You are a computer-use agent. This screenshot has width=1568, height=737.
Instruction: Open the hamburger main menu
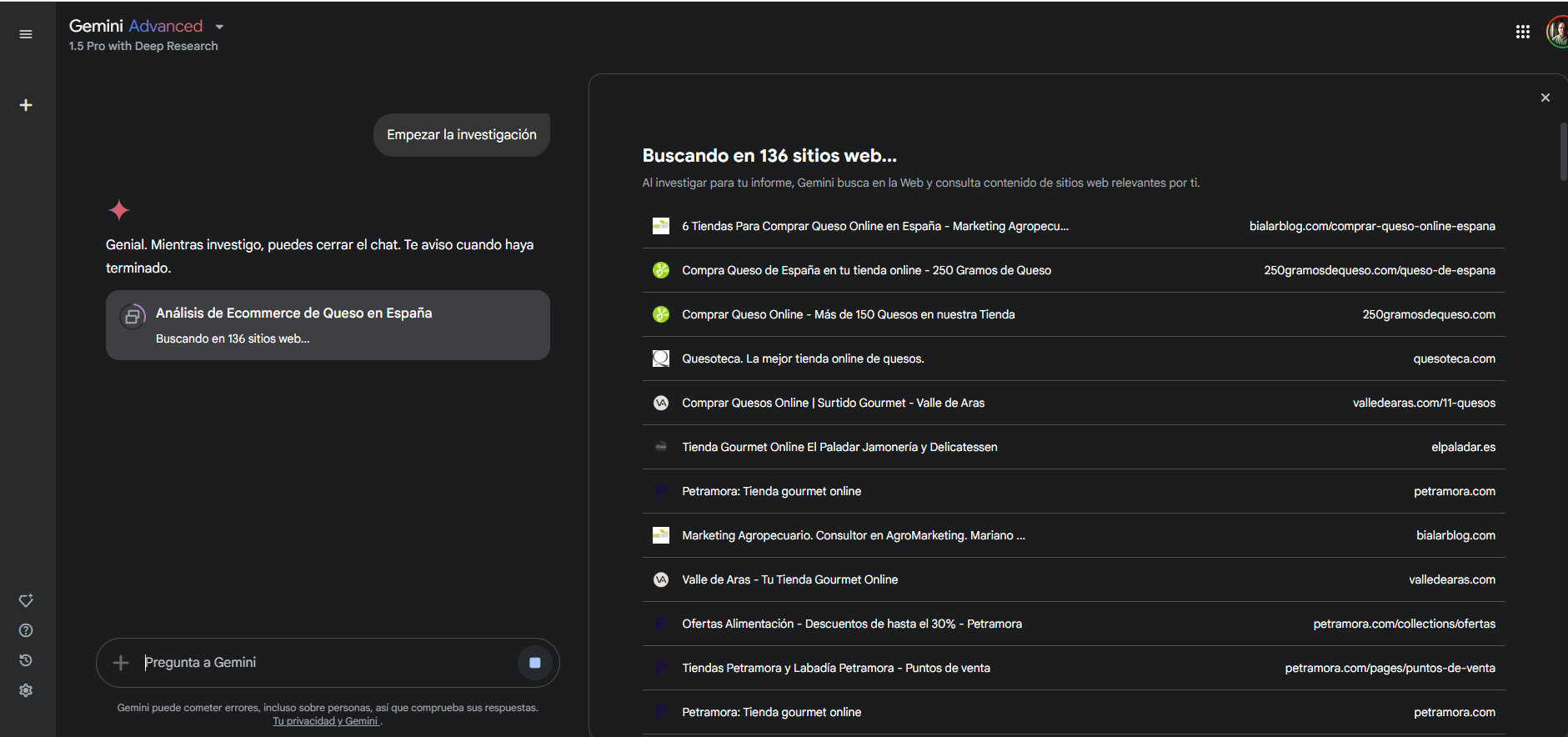point(26,34)
